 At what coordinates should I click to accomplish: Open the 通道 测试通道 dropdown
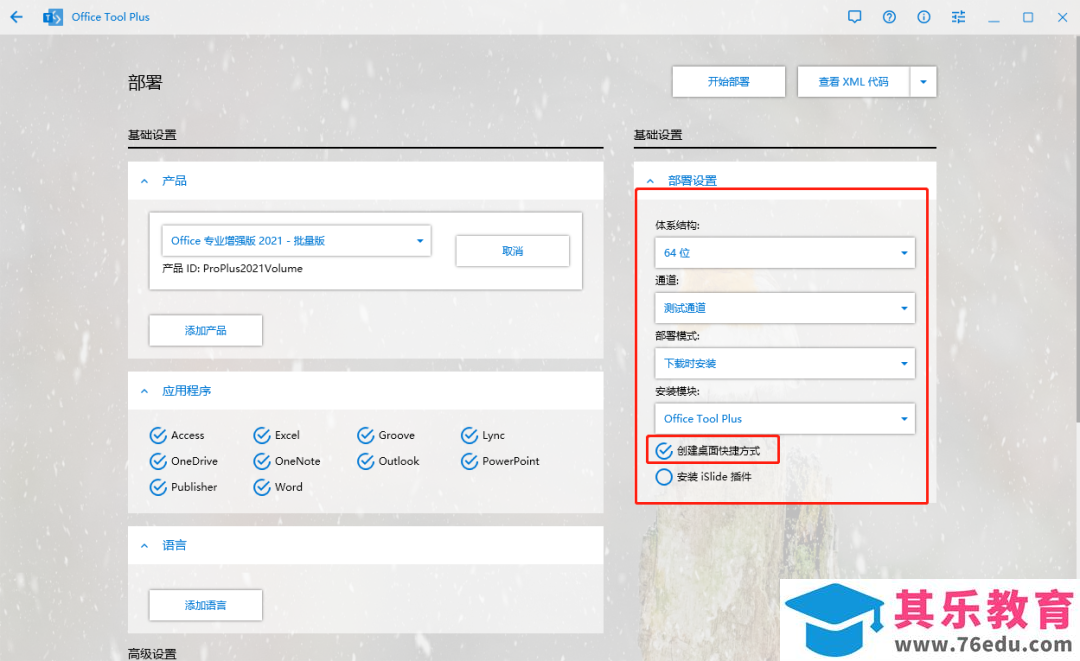(785, 308)
